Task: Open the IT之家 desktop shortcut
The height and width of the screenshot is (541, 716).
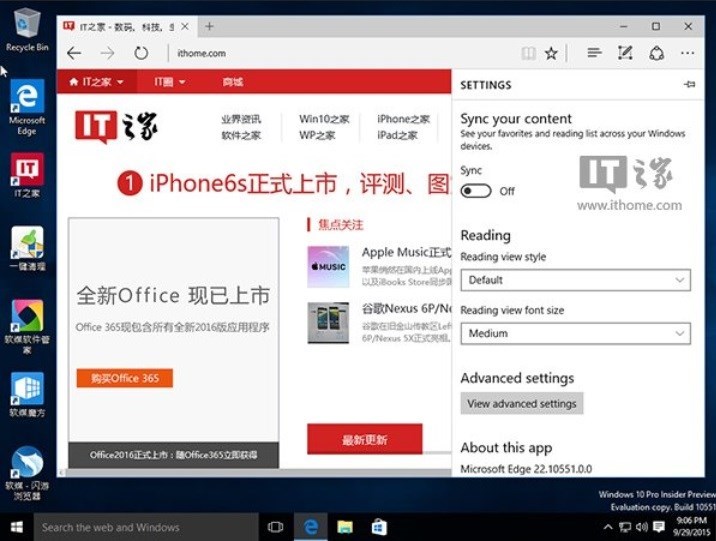Action: tap(27, 175)
